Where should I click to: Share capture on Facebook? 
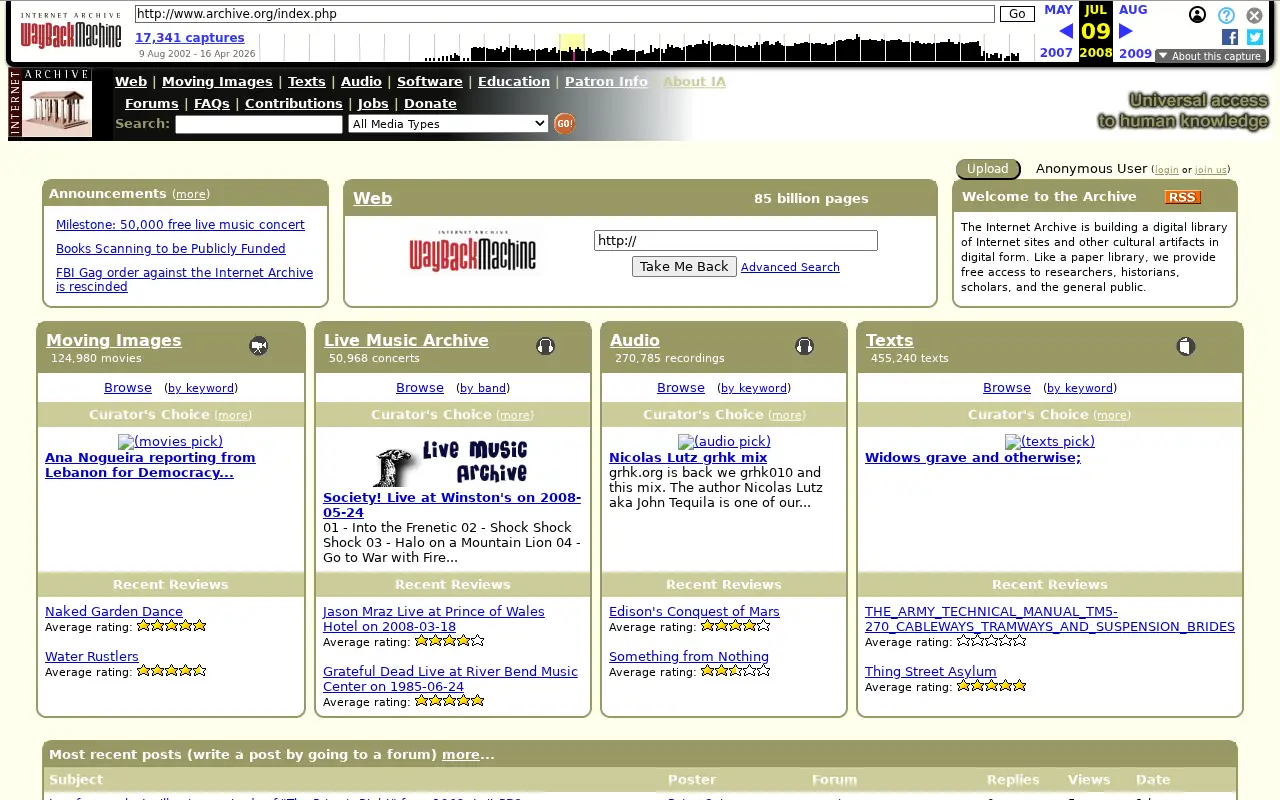pyautogui.click(x=1230, y=37)
